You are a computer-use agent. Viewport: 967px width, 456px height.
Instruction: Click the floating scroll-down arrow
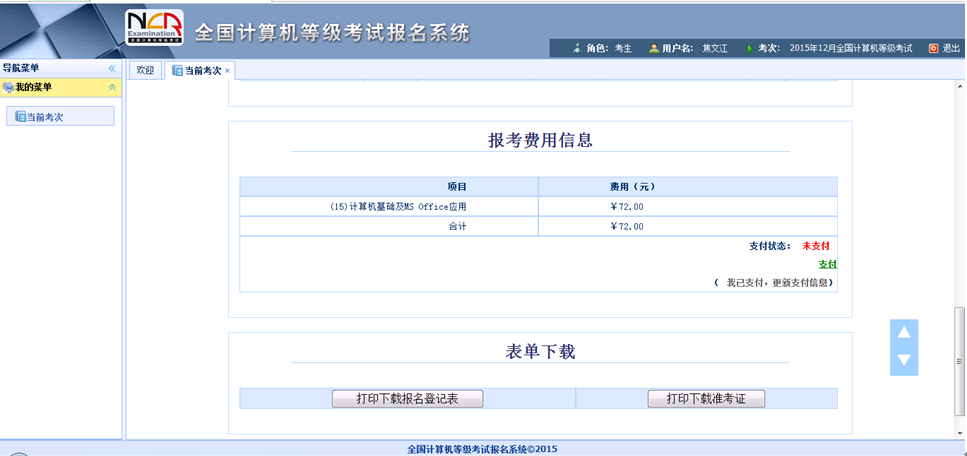pyautogui.click(x=903, y=360)
